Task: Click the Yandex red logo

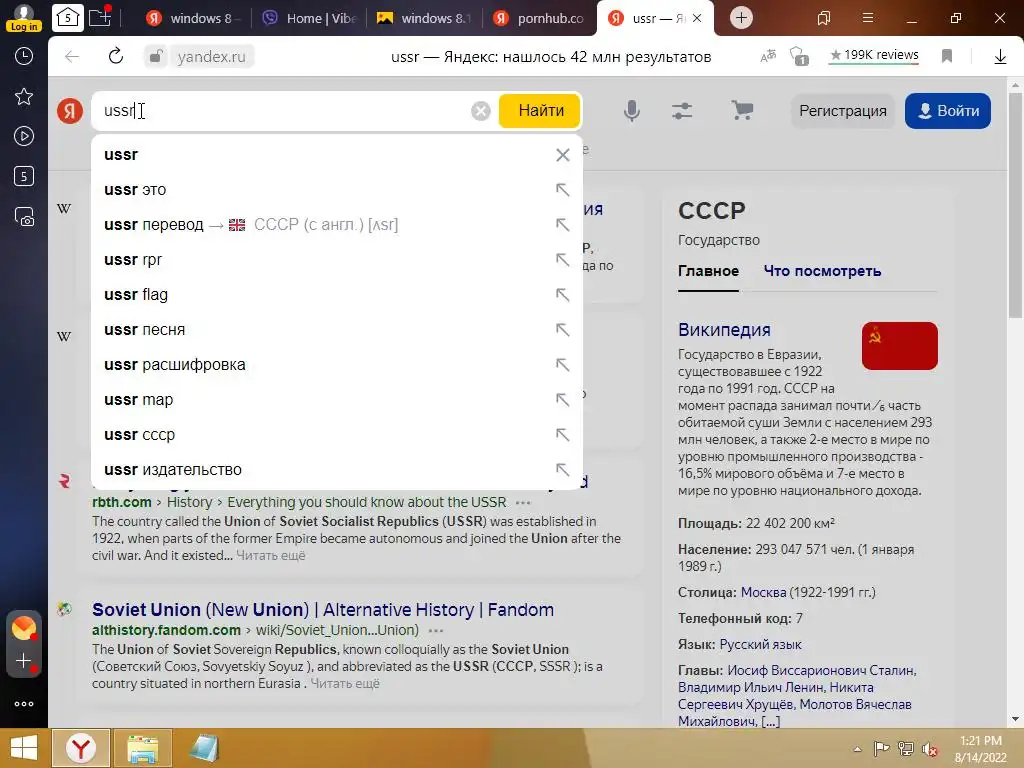Action: 70,111
